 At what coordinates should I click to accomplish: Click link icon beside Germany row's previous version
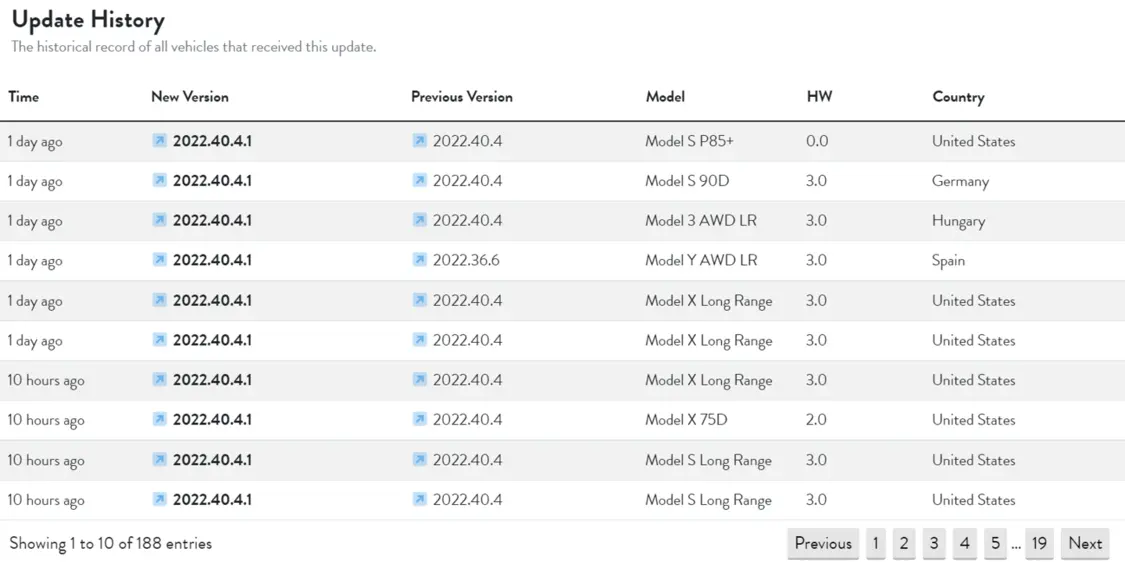(419, 181)
